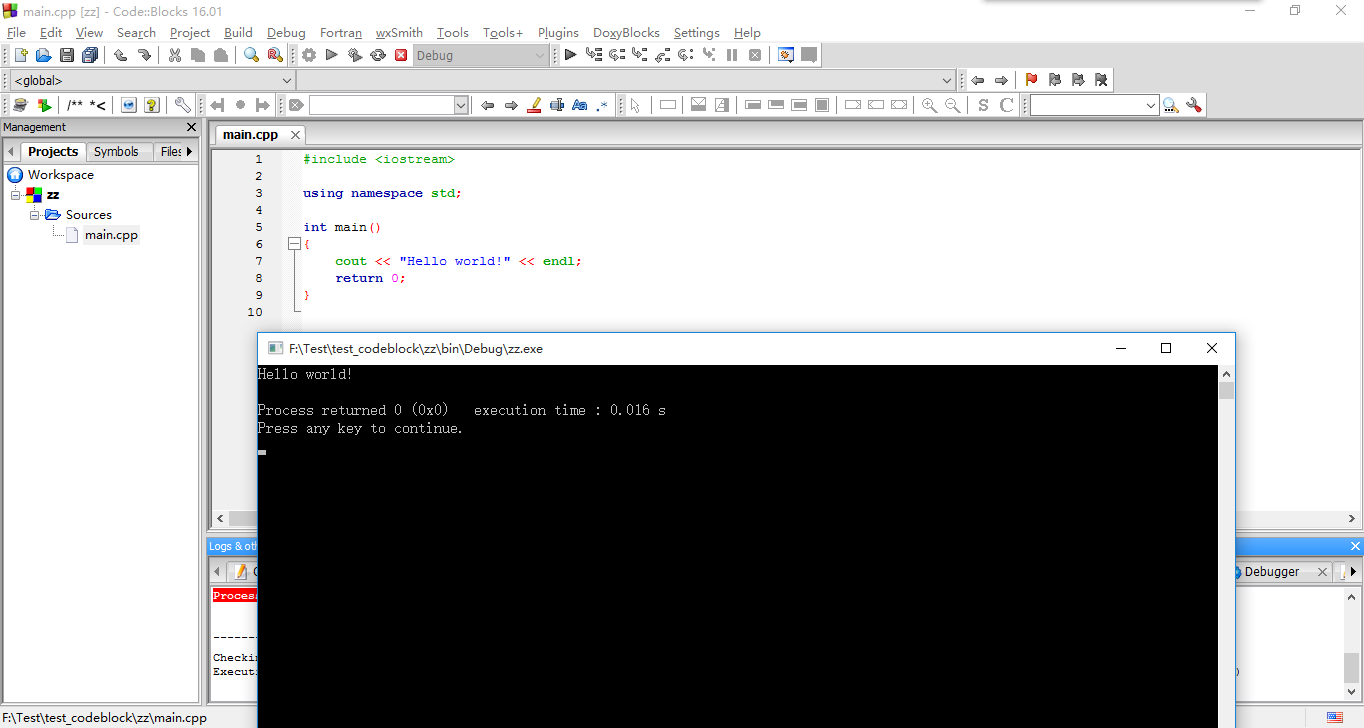This screenshot has width=1364, height=728.
Task: Open the Debug build target dropdown
Action: [x=540, y=56]
